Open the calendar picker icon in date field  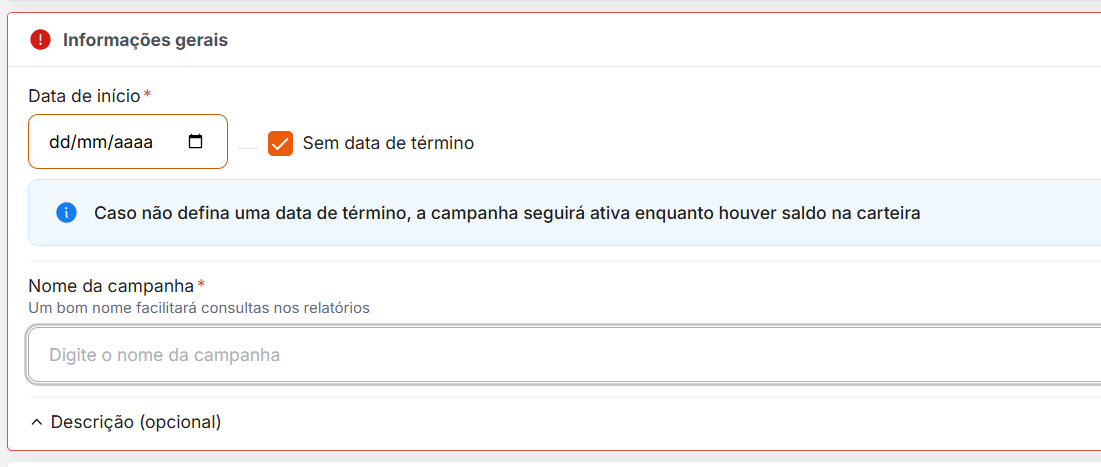pyautogui.click(x=196, y=142)
